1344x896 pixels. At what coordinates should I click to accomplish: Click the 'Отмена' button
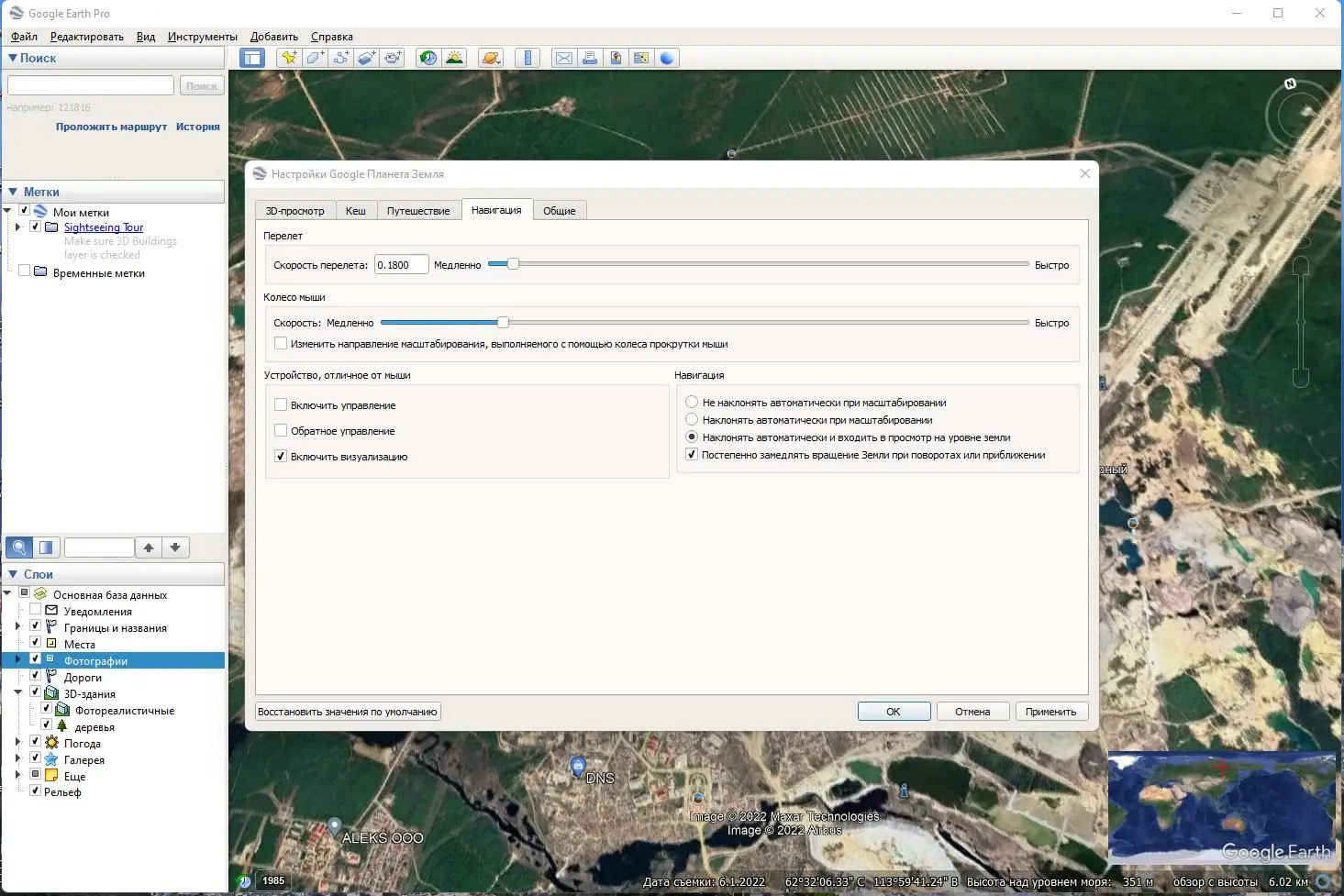pyautogui.click(x=972, y=712)
